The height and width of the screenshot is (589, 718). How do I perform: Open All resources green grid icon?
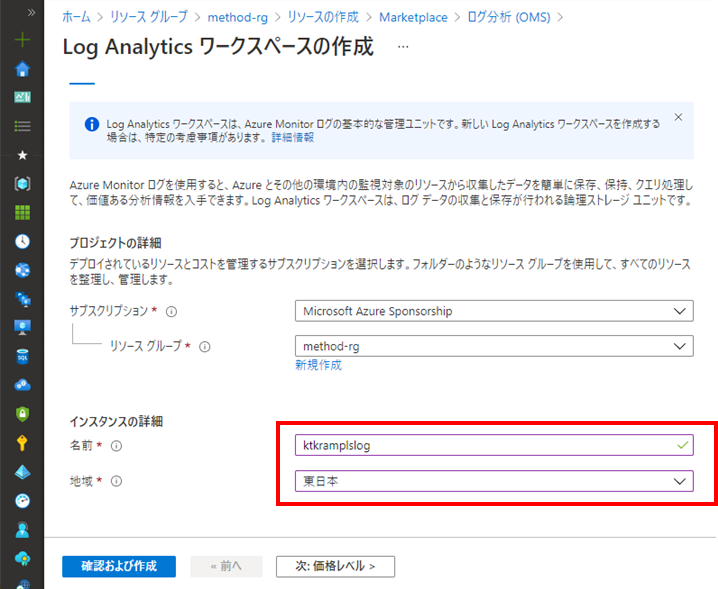tap(22, 213)
